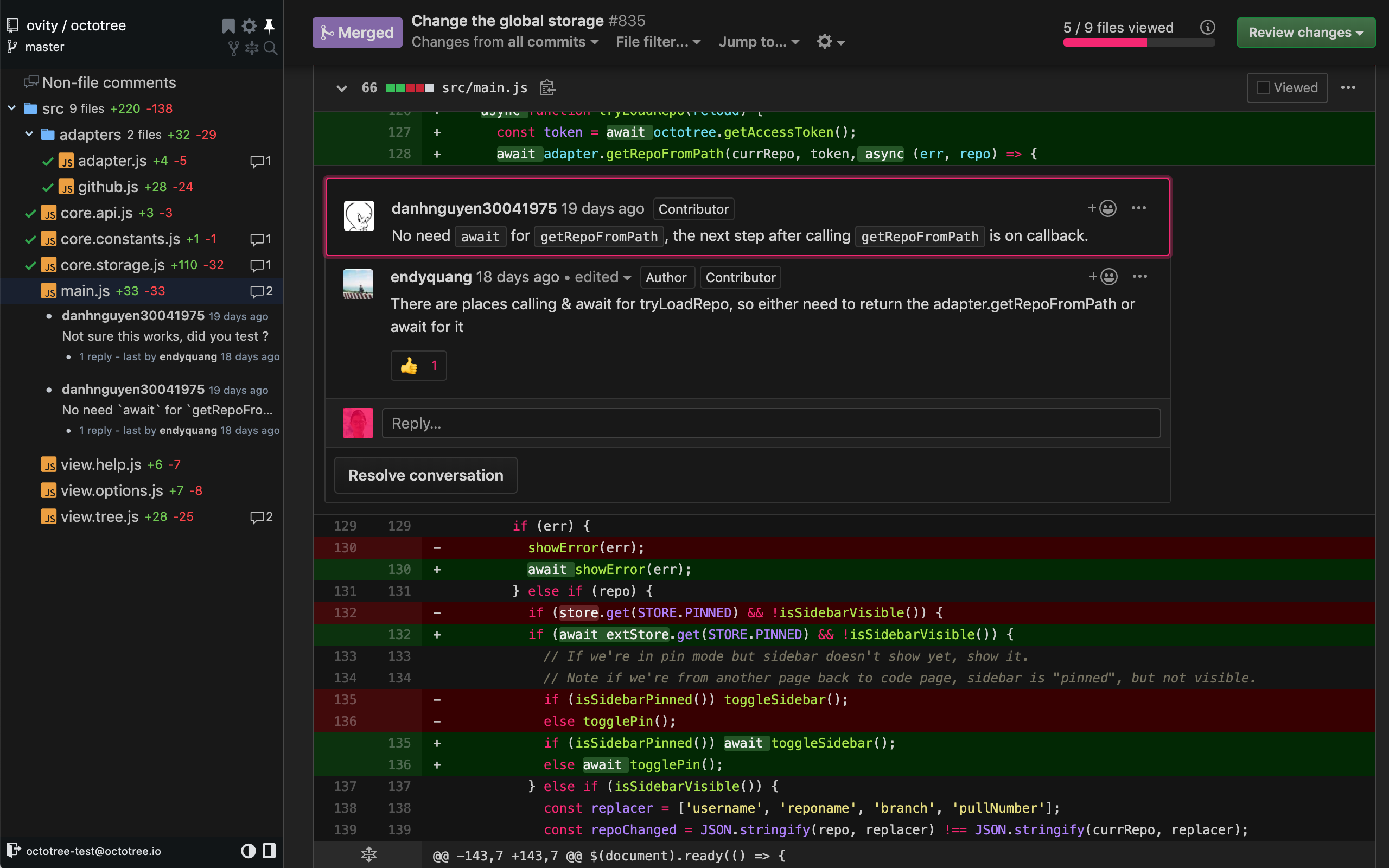Select view.tree.js in file tree

99,516
